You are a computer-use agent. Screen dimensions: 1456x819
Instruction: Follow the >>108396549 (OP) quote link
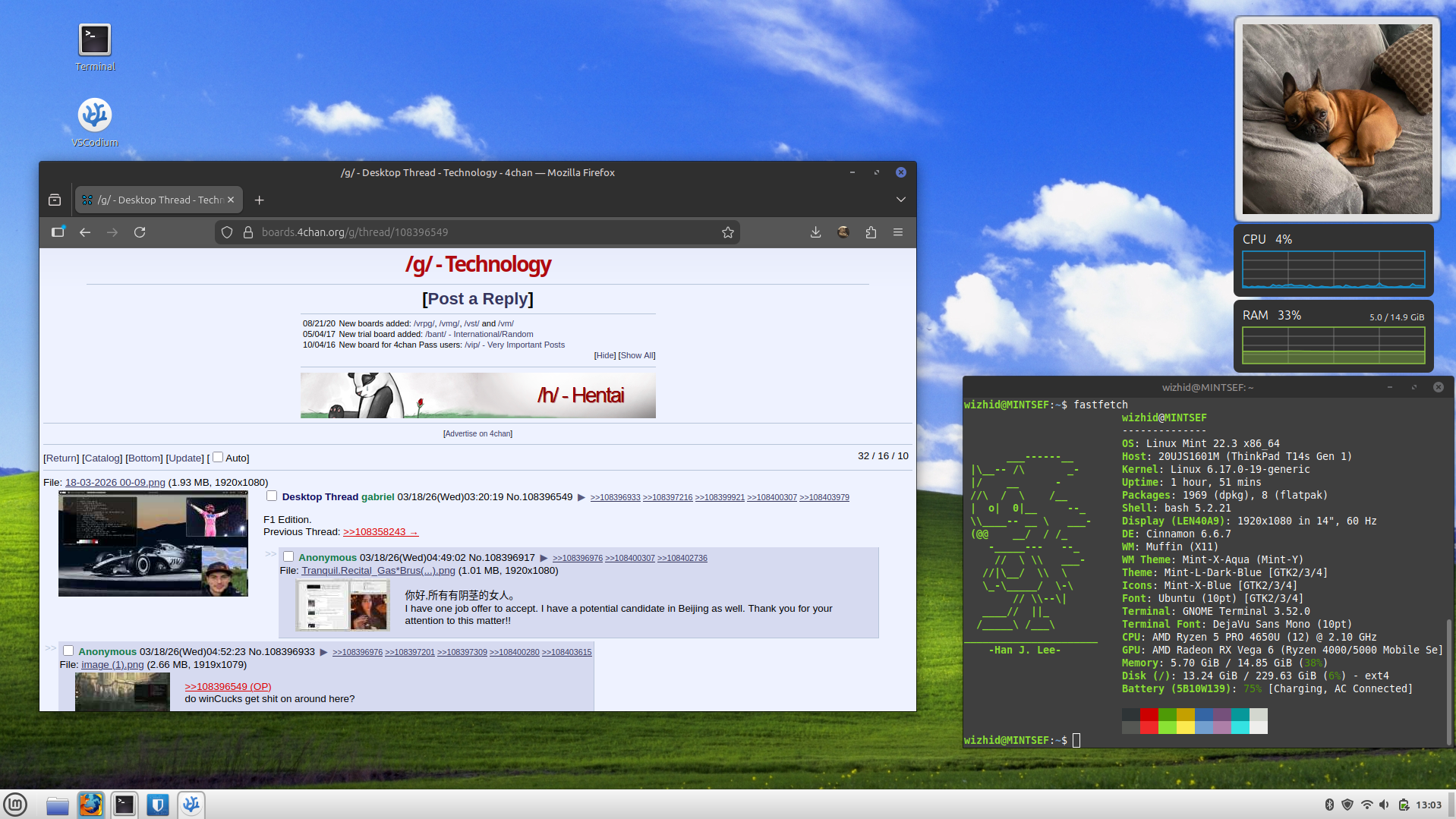(228, 687)
